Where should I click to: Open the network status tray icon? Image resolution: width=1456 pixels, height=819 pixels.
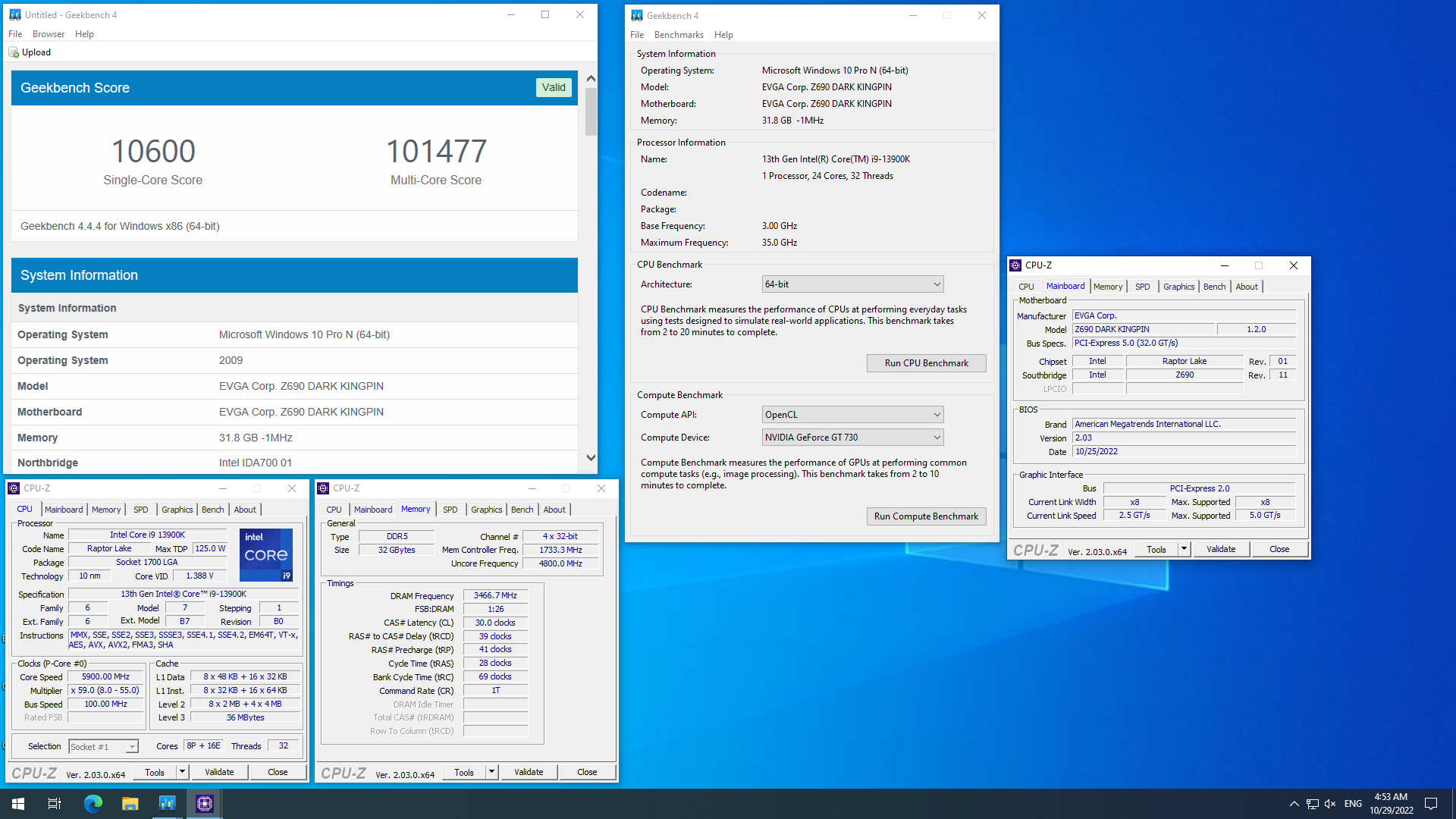pyautogui.click(x=1313, y=804)
